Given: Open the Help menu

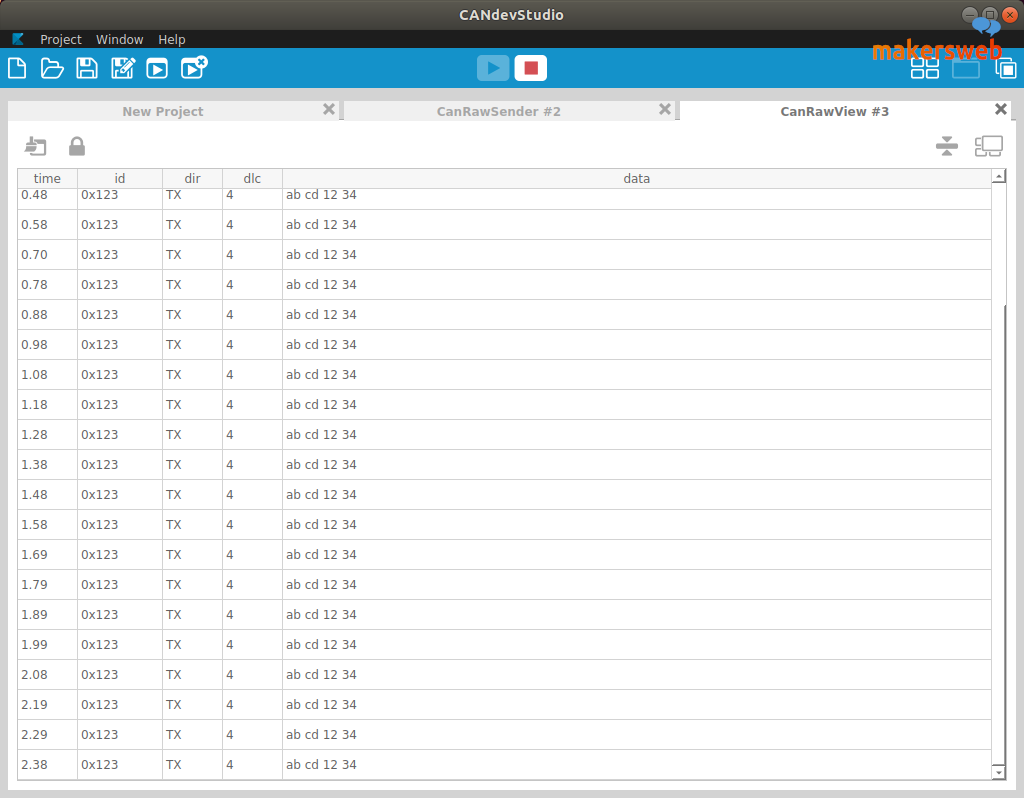Looking at the screenshot, I should (x=172, y=39).
